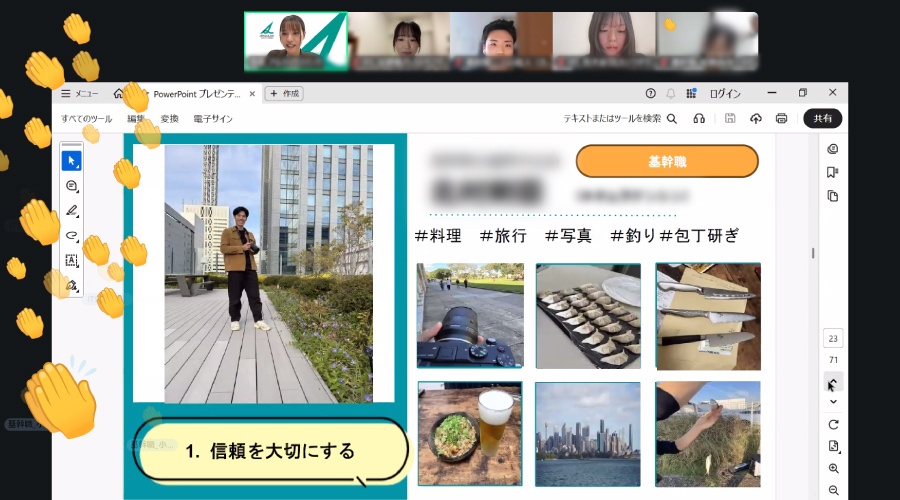Viewport: 900px width, 500px height.
Task: Click the ログイン link
Action: click(725, 94)
